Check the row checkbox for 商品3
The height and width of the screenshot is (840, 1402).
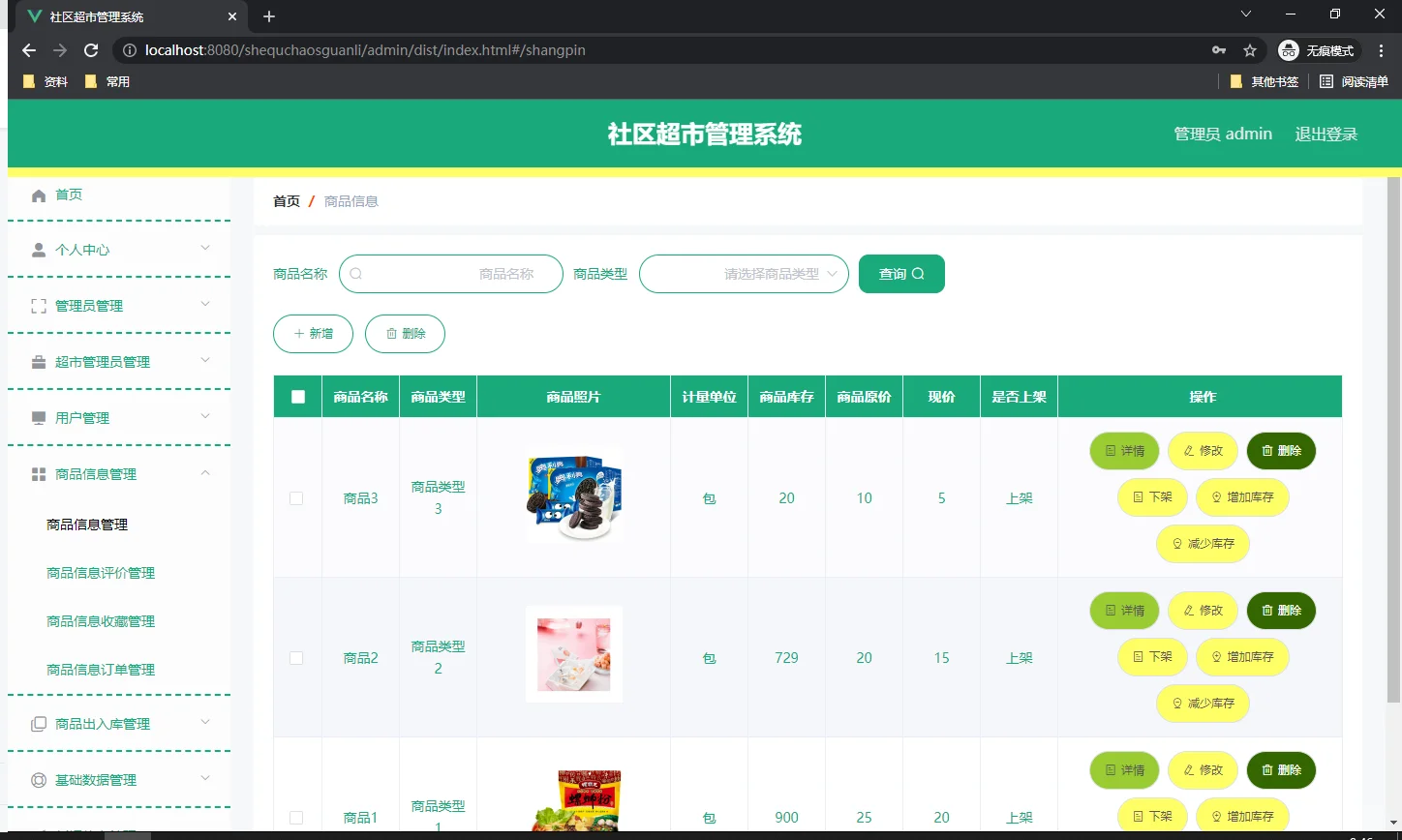click(x=297, y=497)
